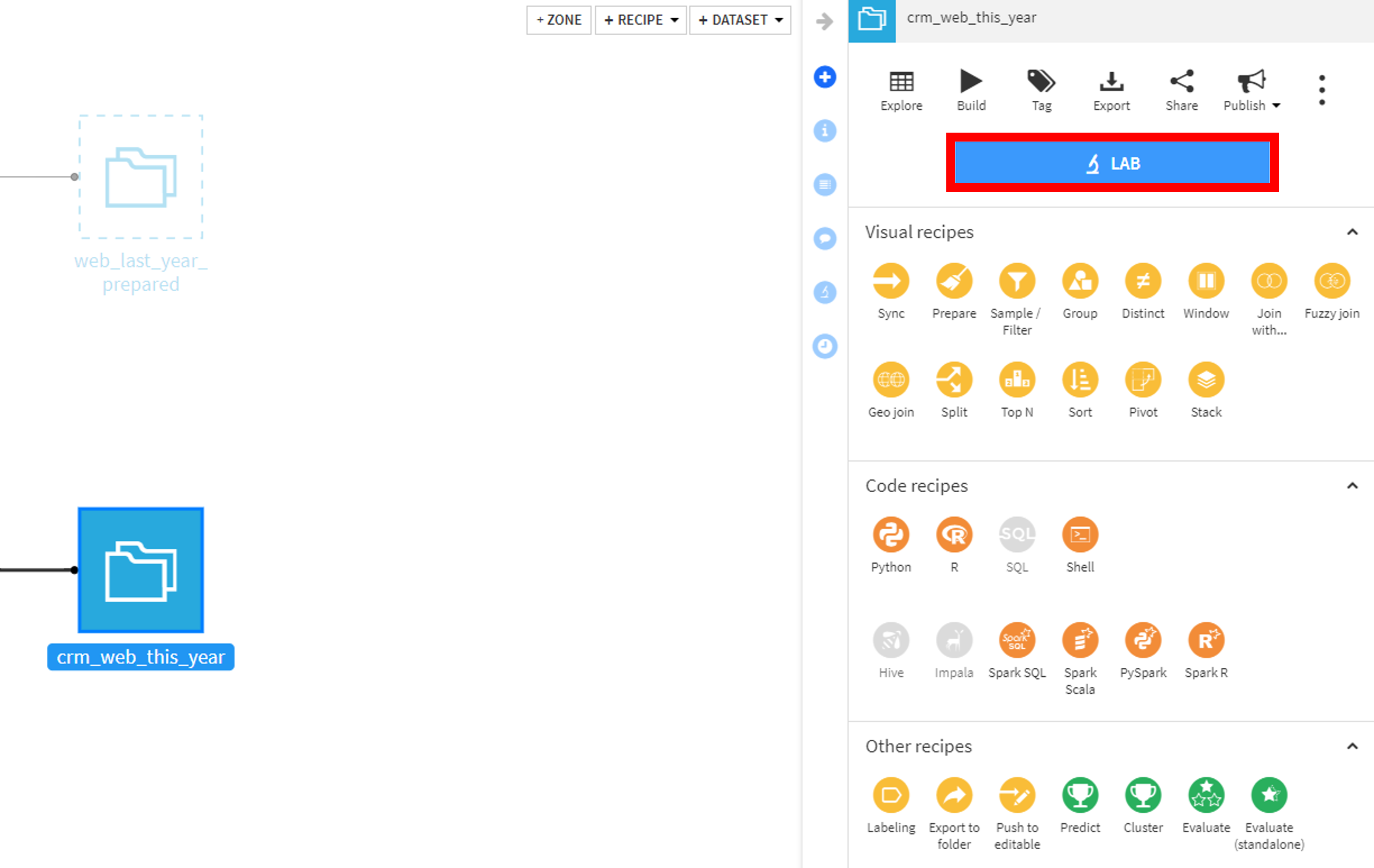Open the three-dot more actions menu

click(1322, 90)
